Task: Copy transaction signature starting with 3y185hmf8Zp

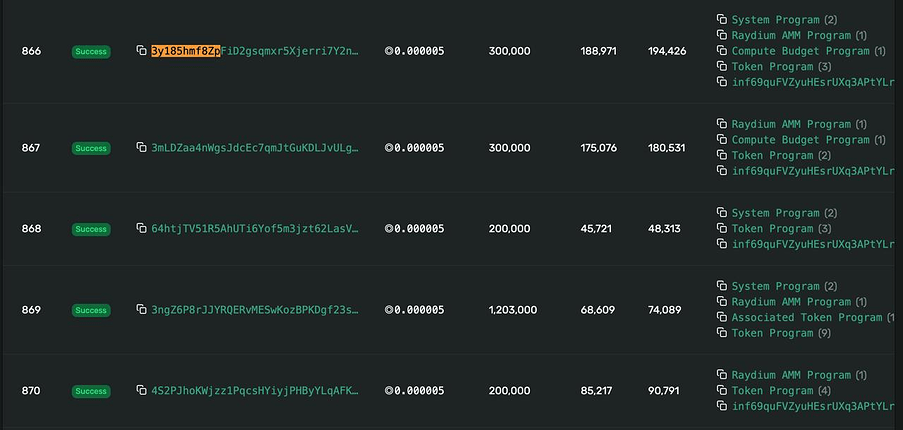Action: (x=142, y=50)
